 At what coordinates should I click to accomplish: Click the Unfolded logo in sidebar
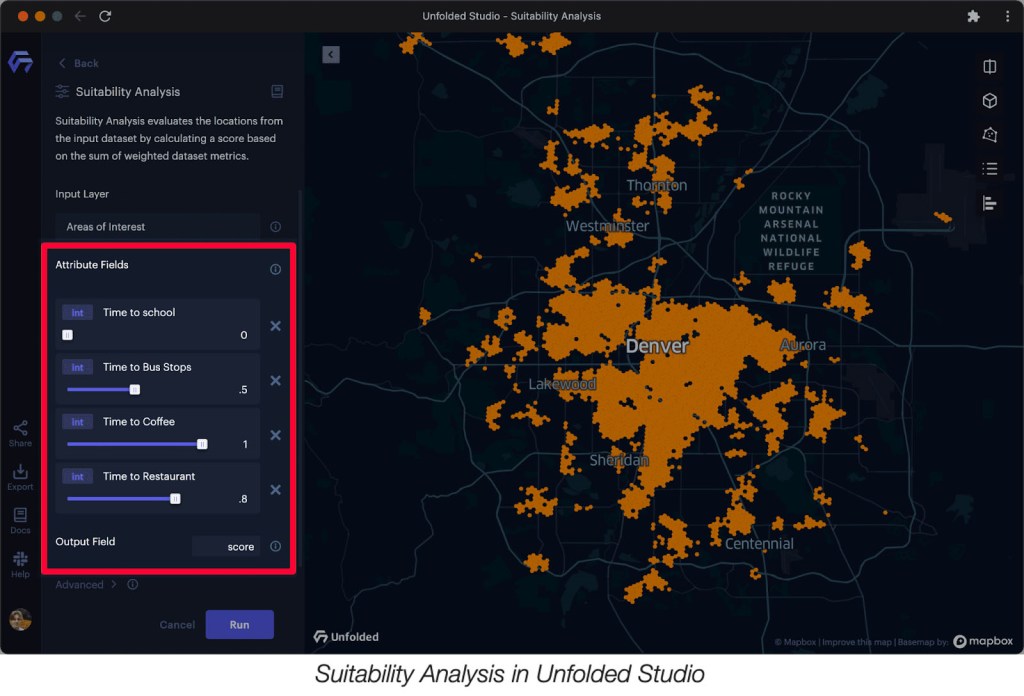click(20, 62)
